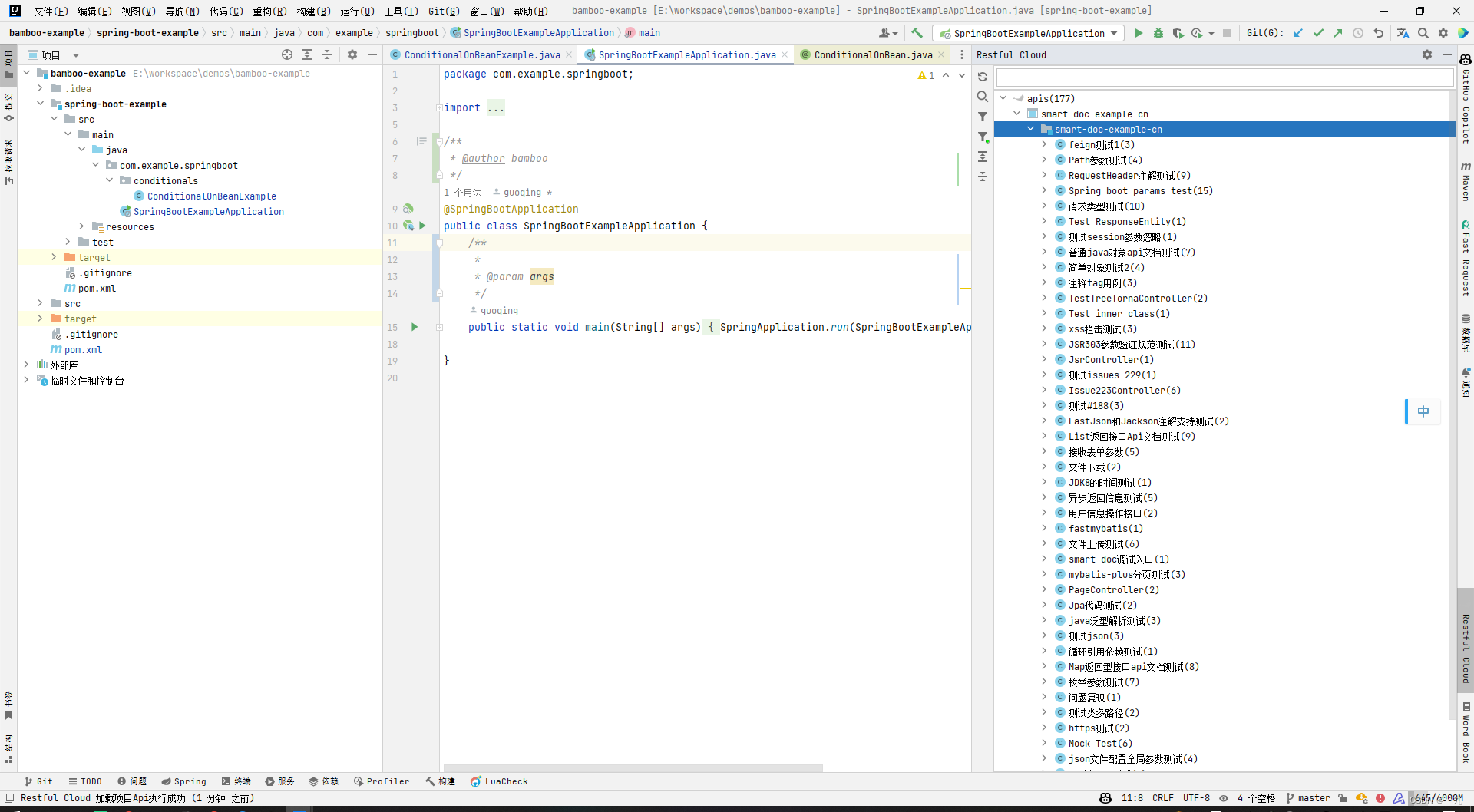Viewport: 1474px width, 812px height.
Task: Expand the test folder
Action: [x=68, y=242]
